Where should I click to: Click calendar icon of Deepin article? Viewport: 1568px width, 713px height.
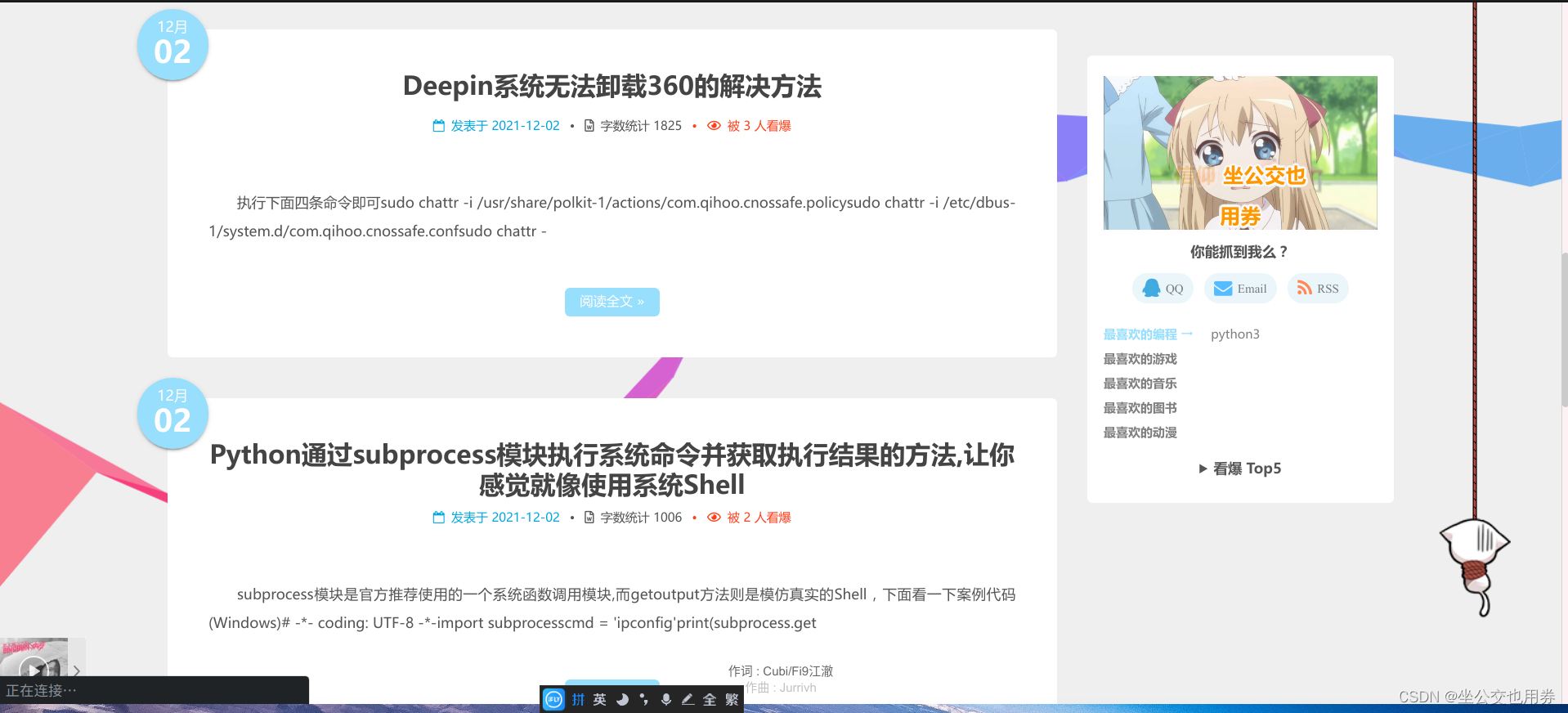point(439,126)
